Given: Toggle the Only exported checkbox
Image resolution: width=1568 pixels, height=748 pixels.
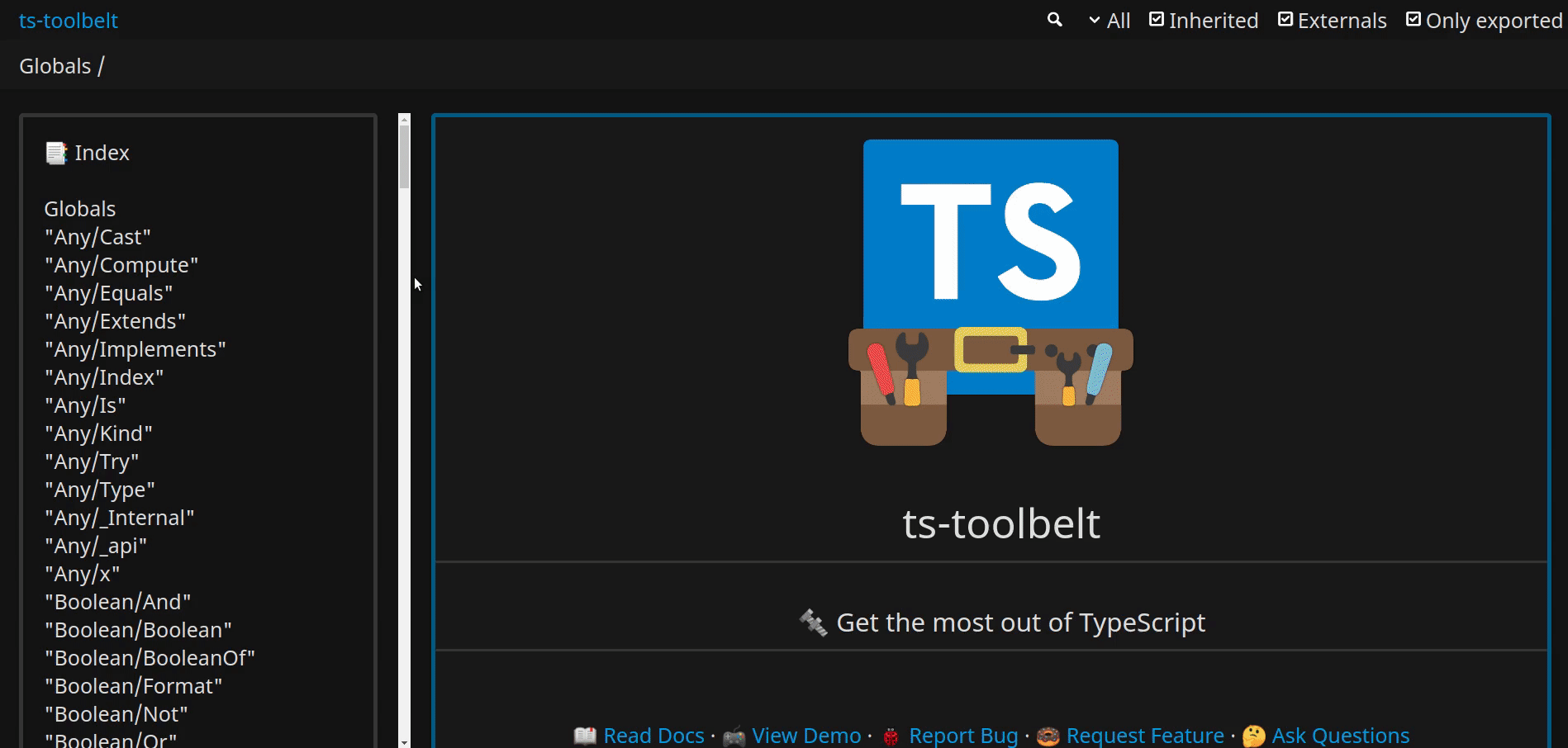Looking at the screenshot, I should click(x=1414, y=20).
